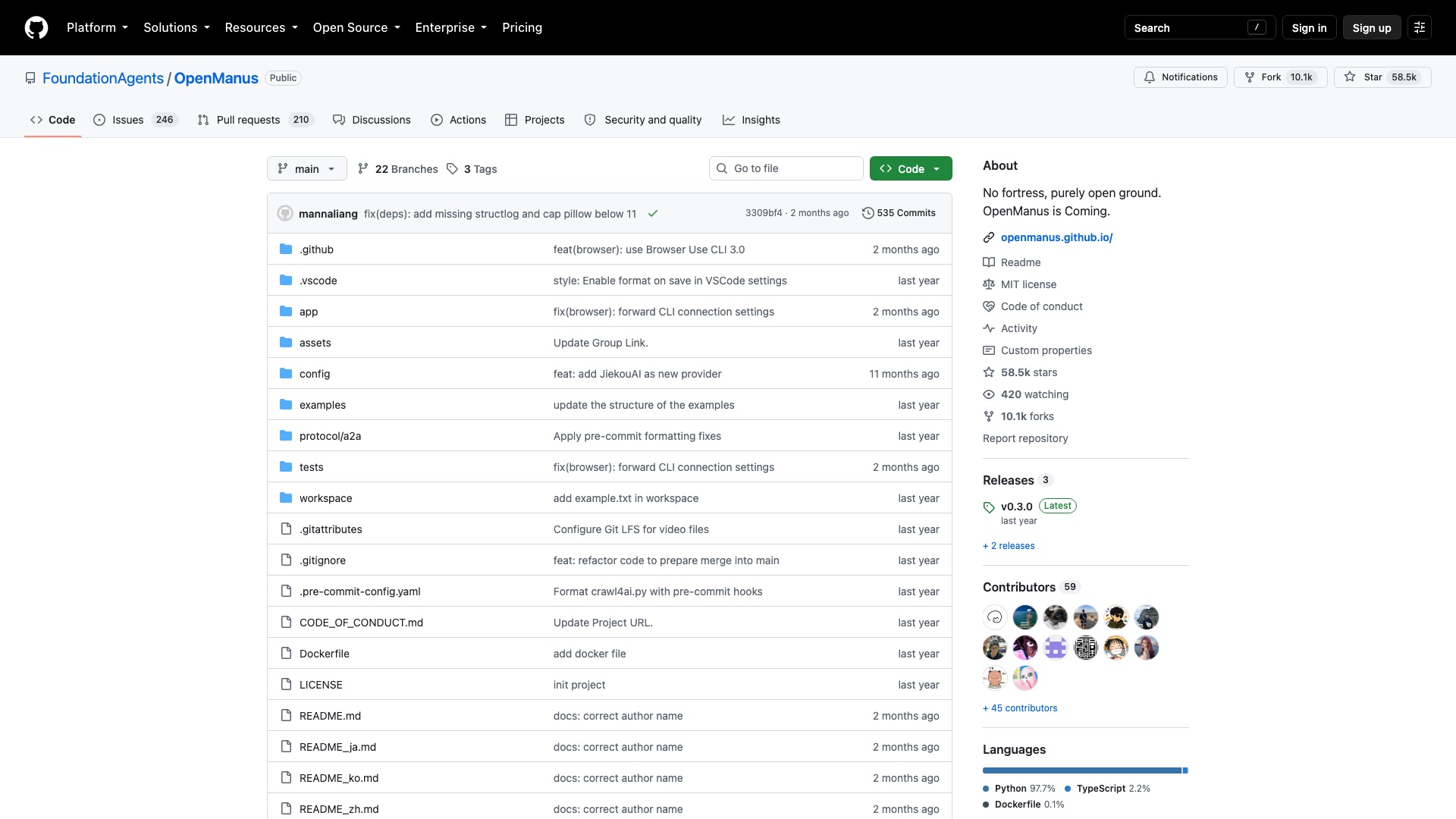Open the Actions tab
The width and height of the screenshot is (1456, 819).
click(x=458, y=120)
